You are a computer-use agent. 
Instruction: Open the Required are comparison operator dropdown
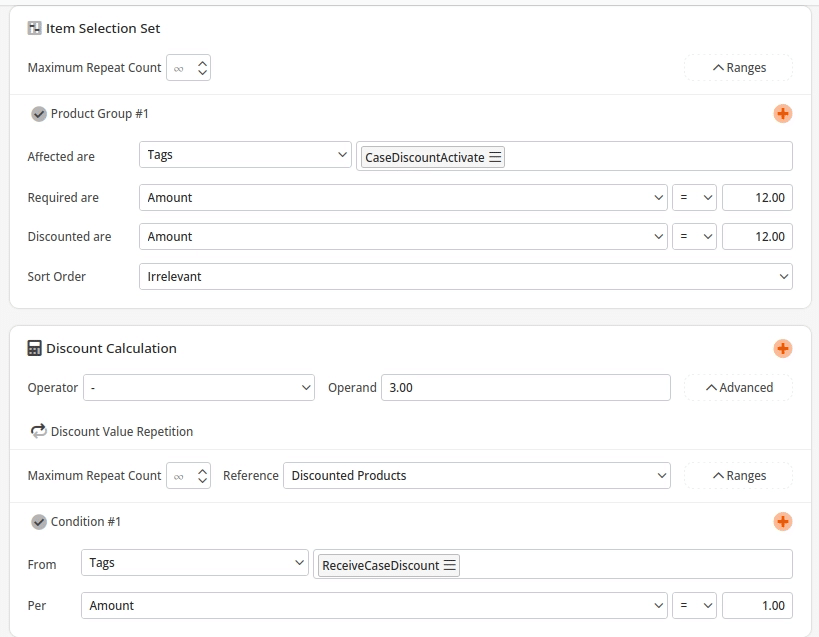694,198
